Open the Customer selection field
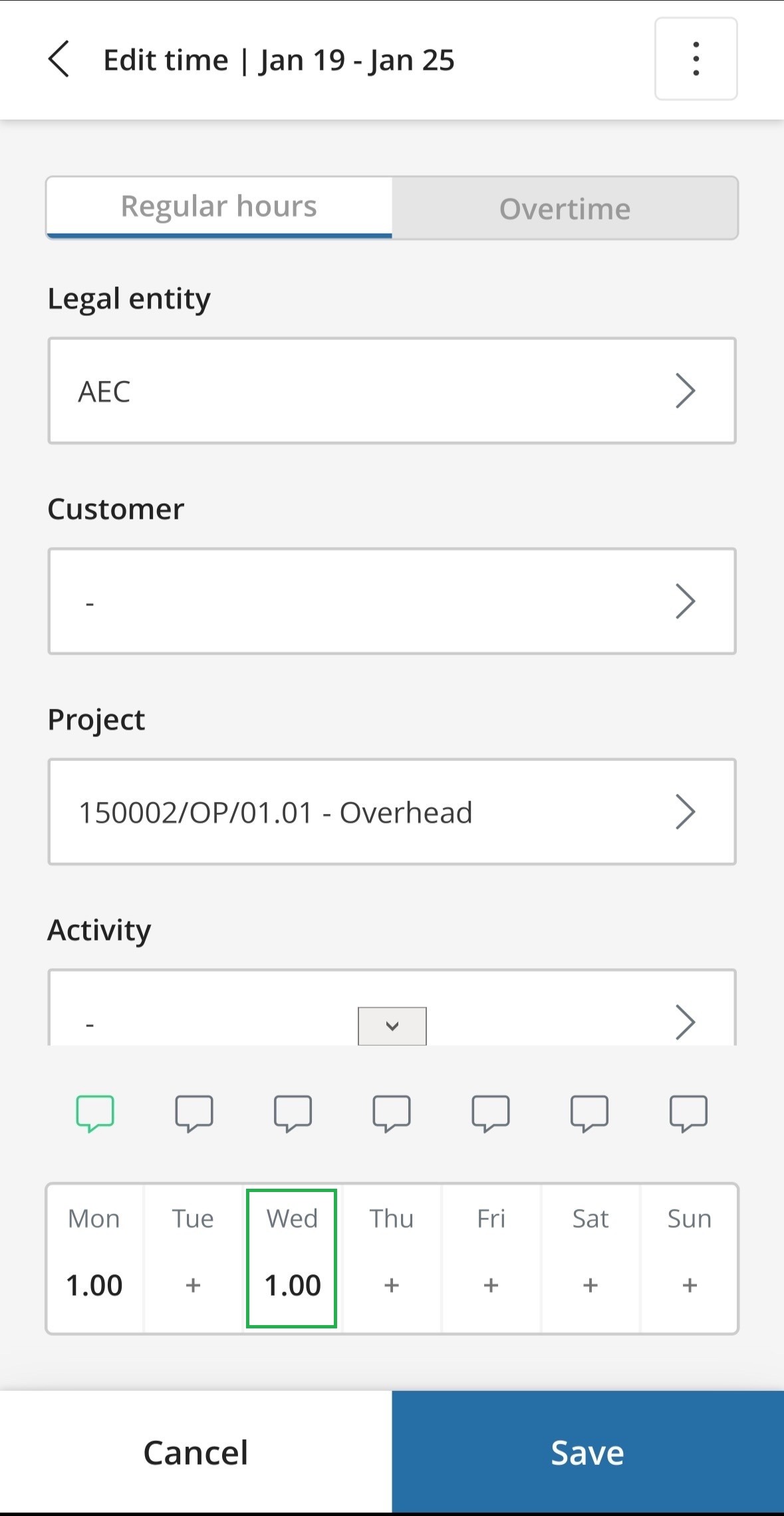Viewport: 784px width, 1516px height. click(x=392, y=601)
